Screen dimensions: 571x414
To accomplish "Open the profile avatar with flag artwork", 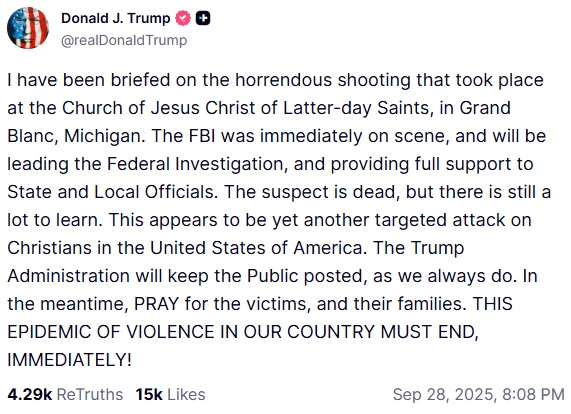I will click(28, 28).
